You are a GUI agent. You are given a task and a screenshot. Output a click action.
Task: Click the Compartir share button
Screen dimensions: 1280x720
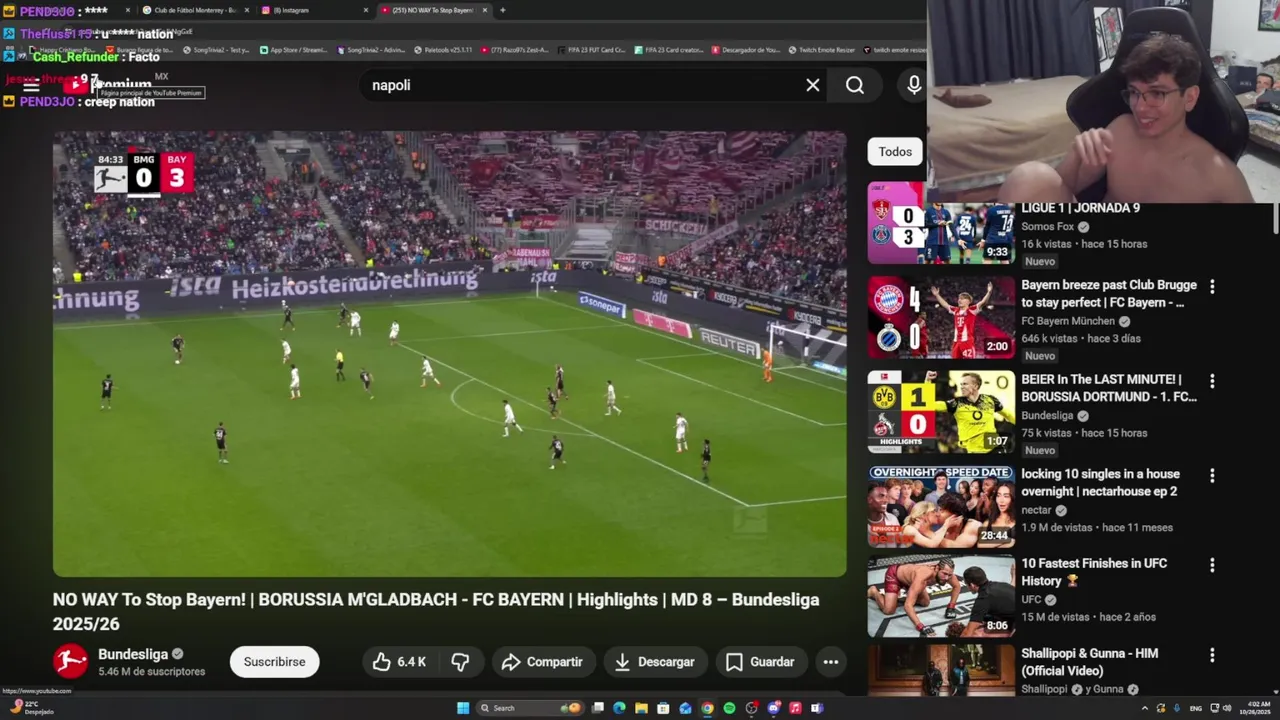pyautogui.click(x=542, y=662)
